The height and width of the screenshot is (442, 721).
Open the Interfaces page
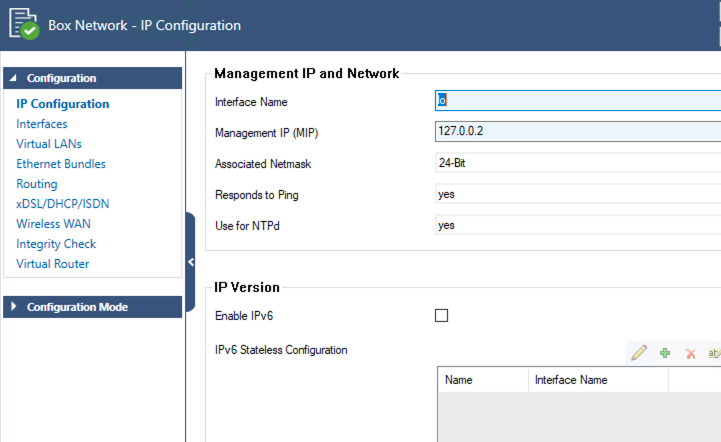(42, 124)
